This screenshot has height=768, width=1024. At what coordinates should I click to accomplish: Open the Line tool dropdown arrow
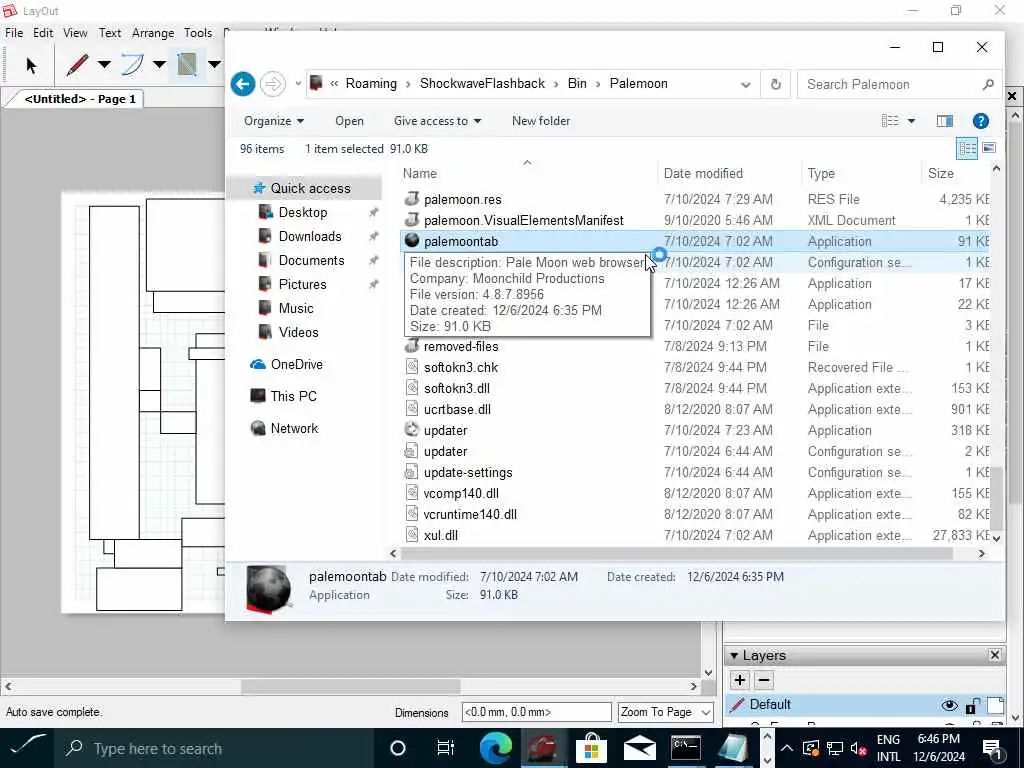click(104, 65)
